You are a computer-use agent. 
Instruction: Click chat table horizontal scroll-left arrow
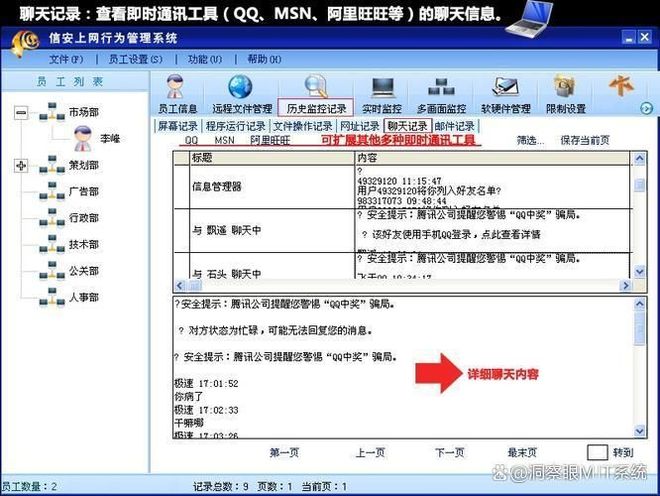coord(180,285)
